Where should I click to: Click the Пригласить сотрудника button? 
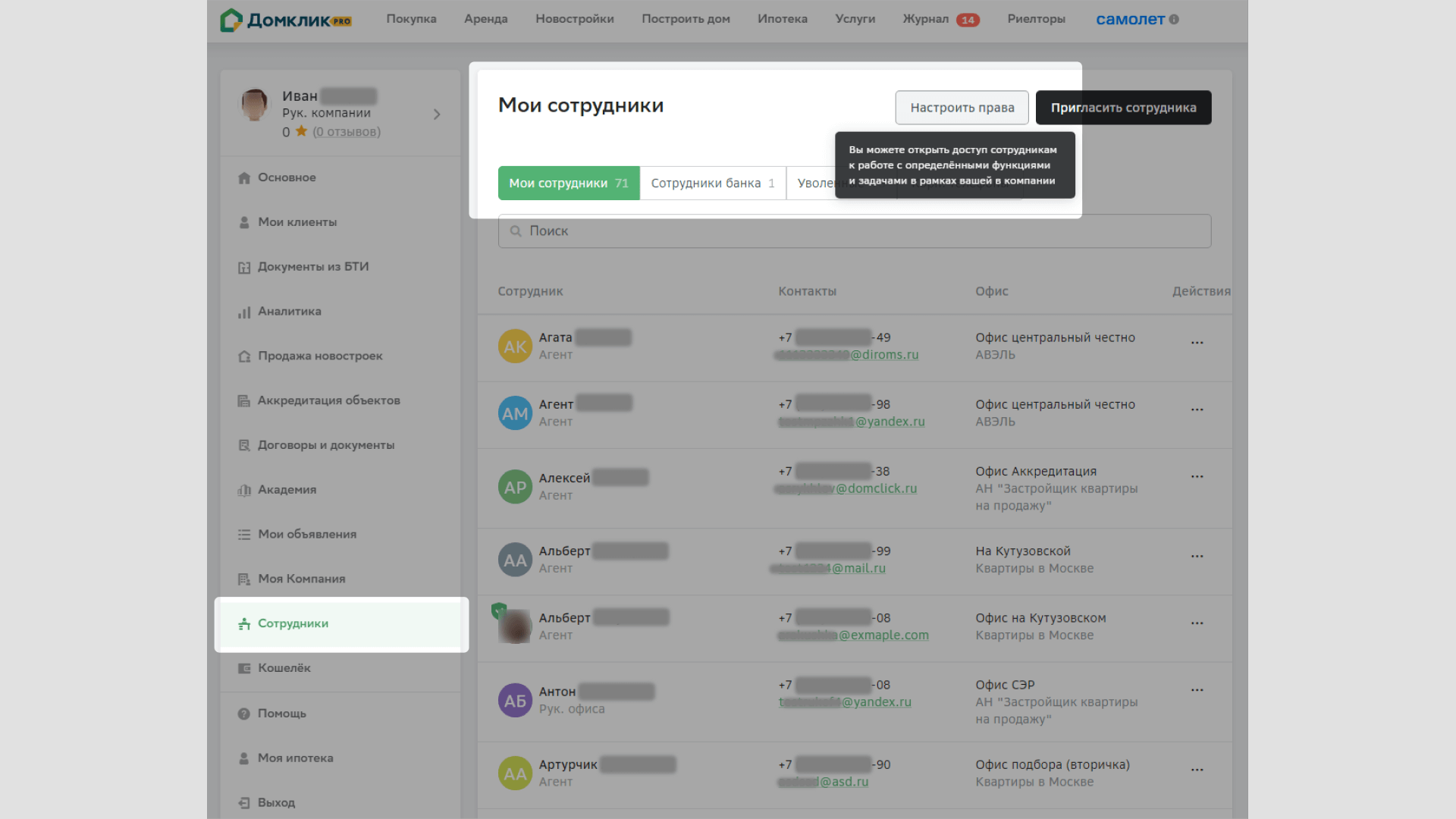tap(1123, 108)
